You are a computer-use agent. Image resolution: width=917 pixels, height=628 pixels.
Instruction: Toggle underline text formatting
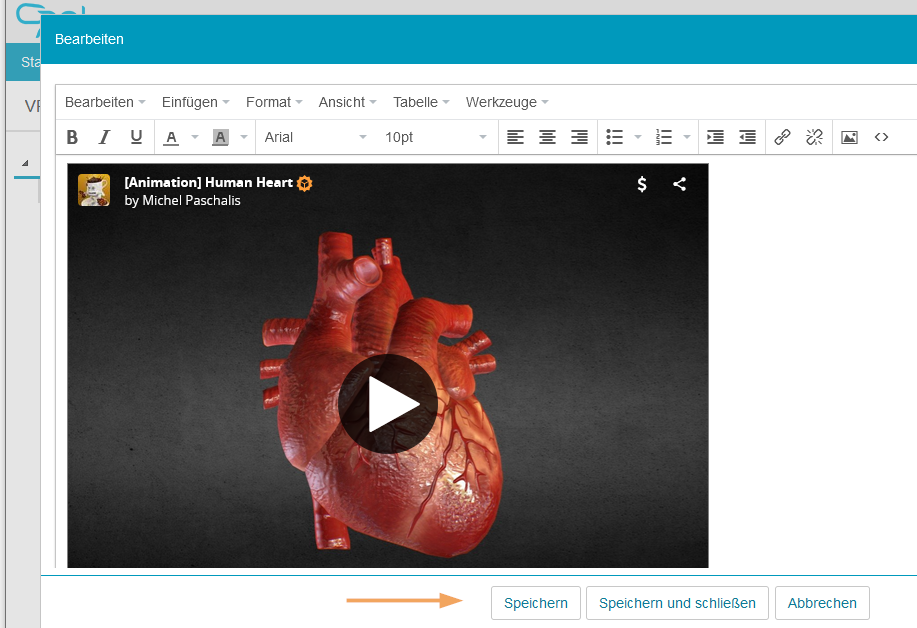(136, 137)
